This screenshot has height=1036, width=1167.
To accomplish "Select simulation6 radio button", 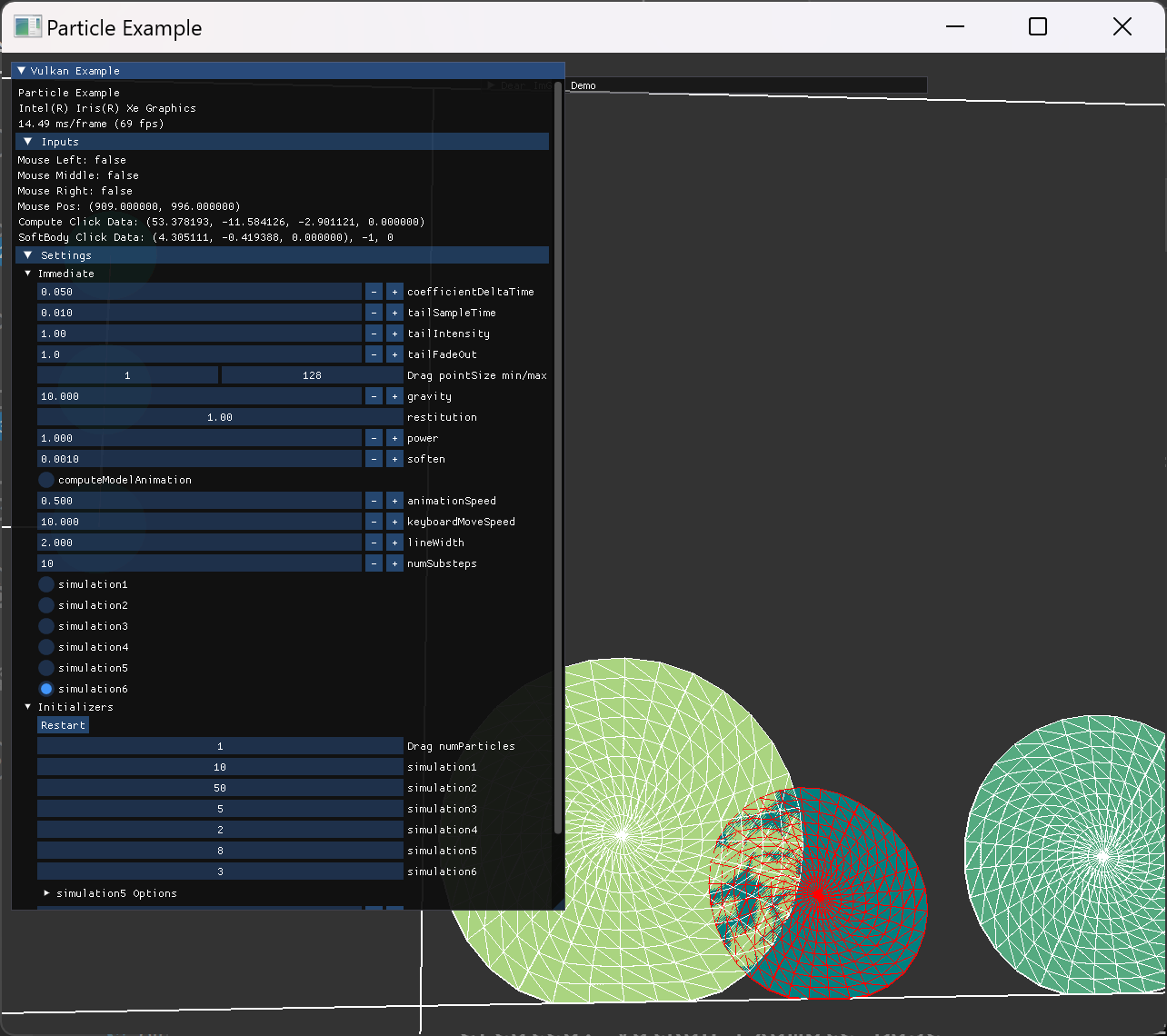I will click(46, 689).
